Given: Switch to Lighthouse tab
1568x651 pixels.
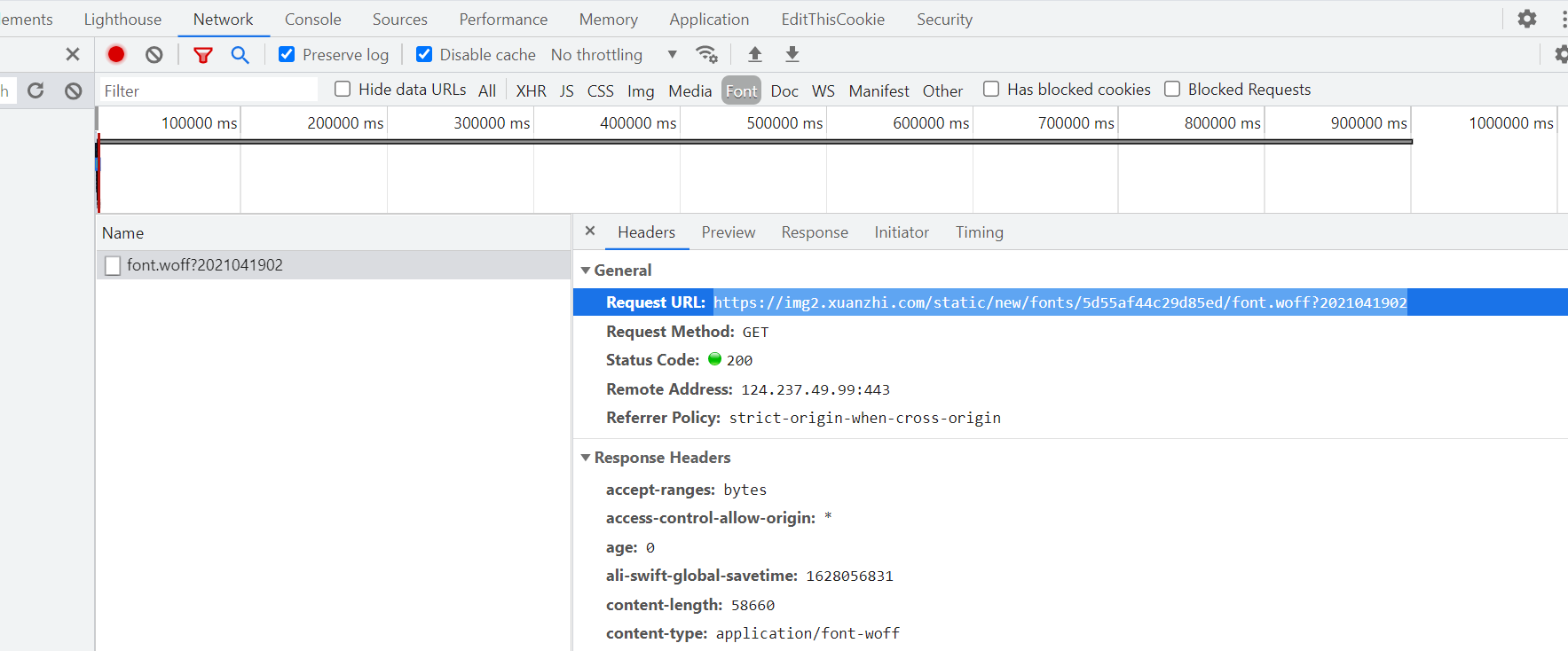Looking at the screenshot, I should coord(122,19).
